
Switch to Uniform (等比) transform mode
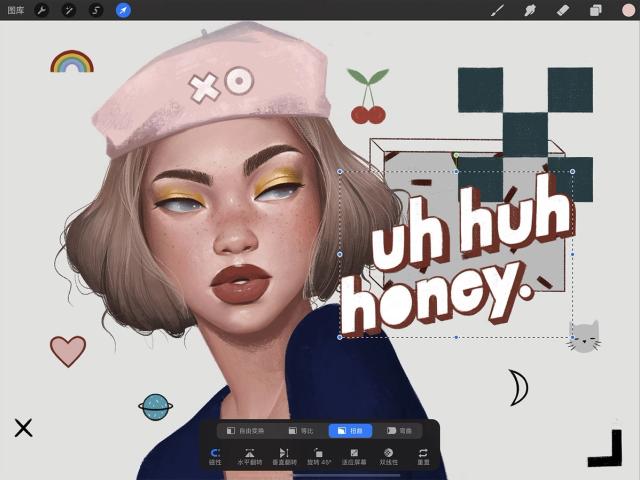[301, 431]
